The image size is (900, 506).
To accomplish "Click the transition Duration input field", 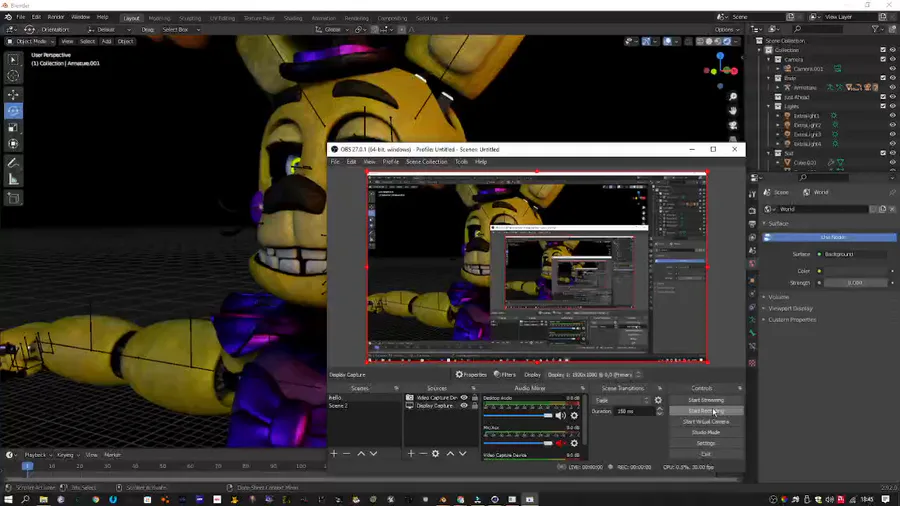I will click(x=635, y=411).
